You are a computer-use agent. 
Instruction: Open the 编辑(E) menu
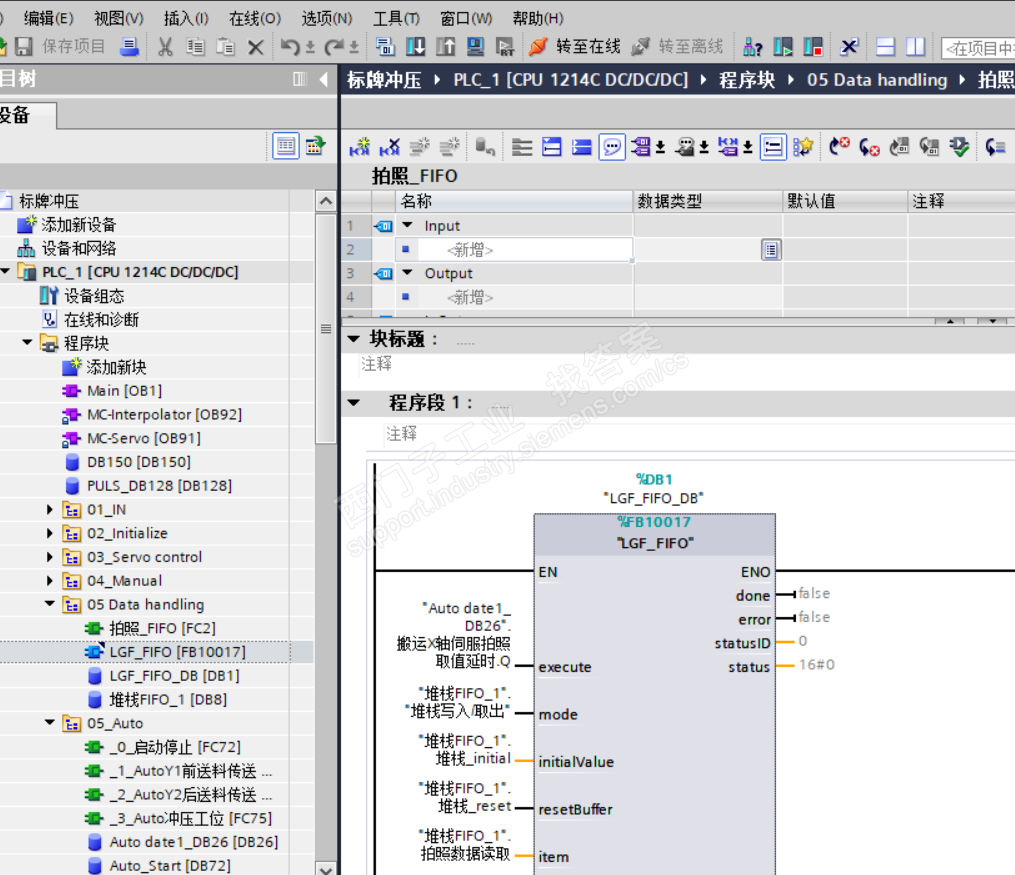point(49,18)
